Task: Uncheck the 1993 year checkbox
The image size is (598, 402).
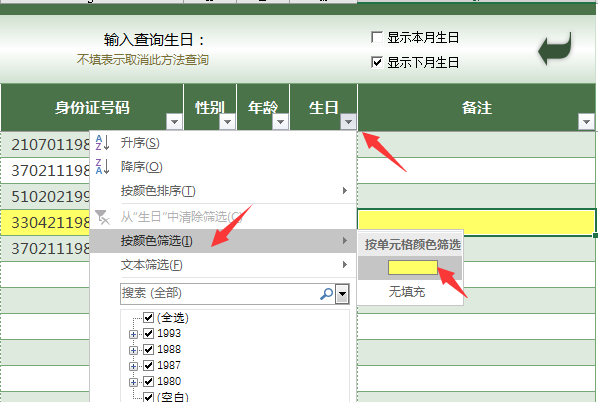Action: tap(148, 333)
